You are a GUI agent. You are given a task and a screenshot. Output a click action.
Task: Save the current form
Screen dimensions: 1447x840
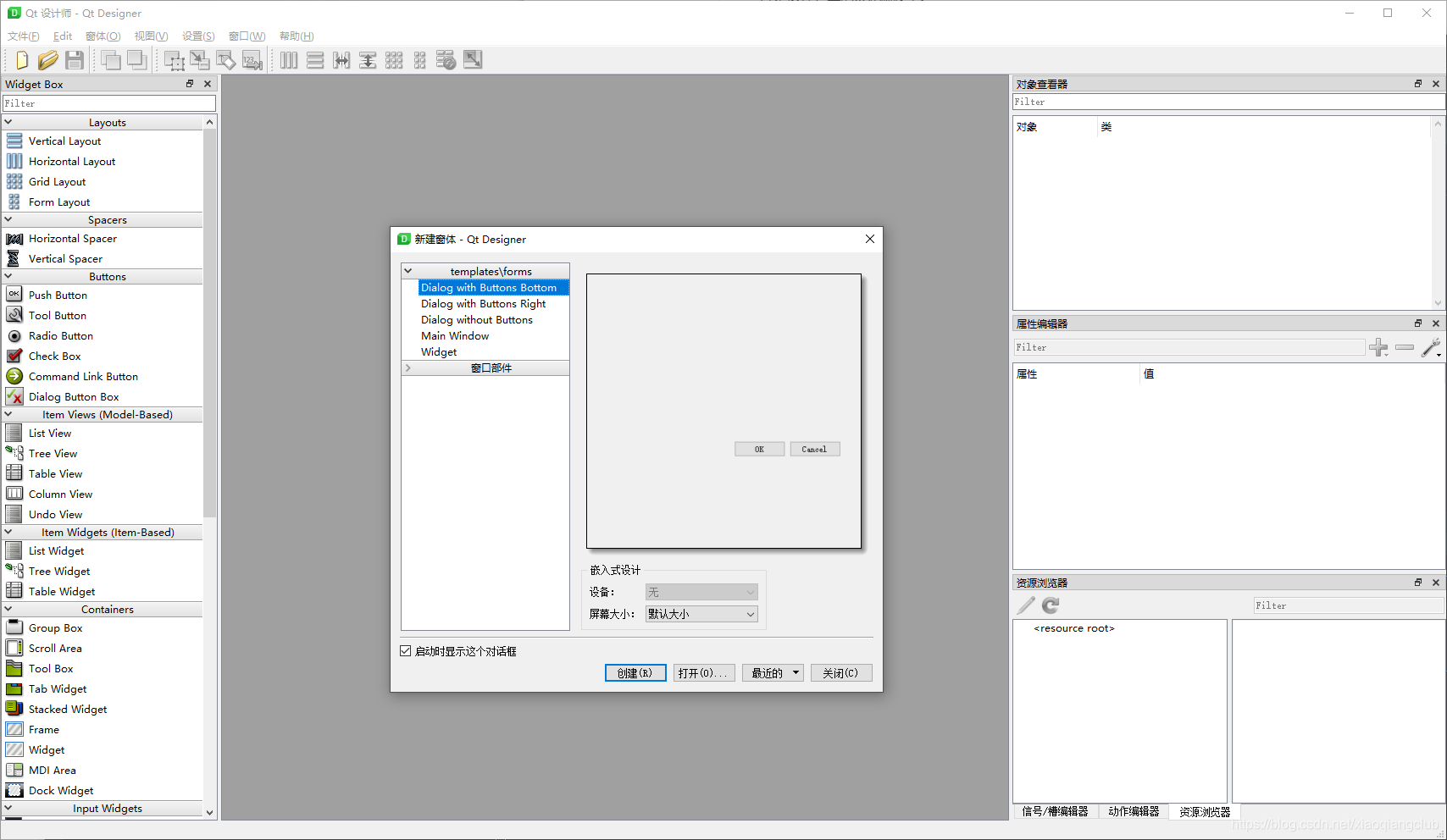pos(74,59)
